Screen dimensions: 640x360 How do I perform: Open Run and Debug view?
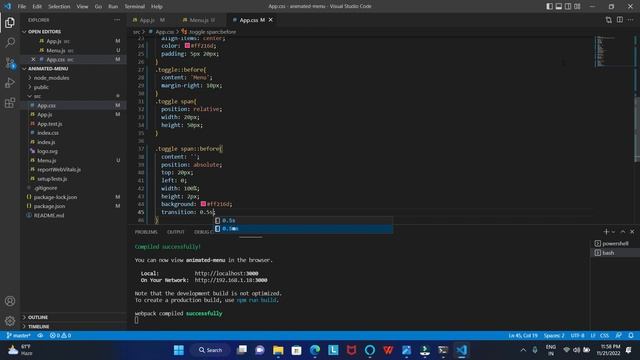pyautogui.click(x=10, y=82)
